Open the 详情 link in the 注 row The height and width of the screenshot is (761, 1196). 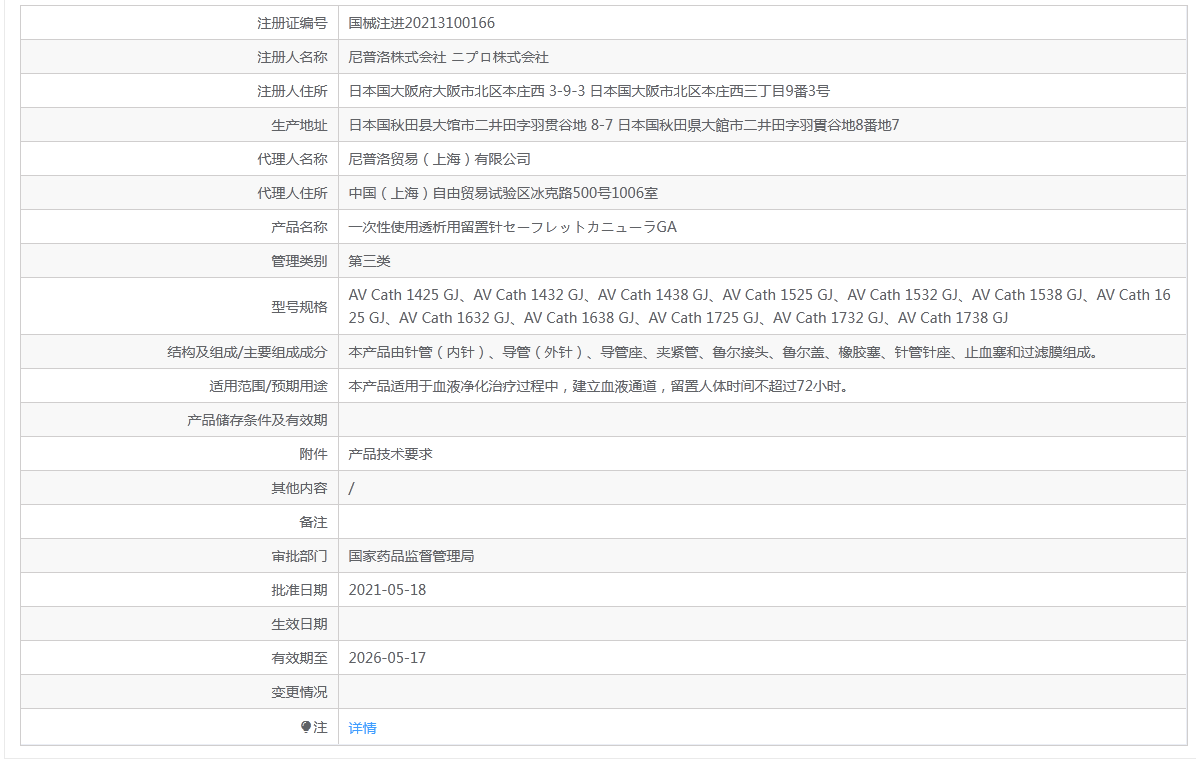[362, 728]
